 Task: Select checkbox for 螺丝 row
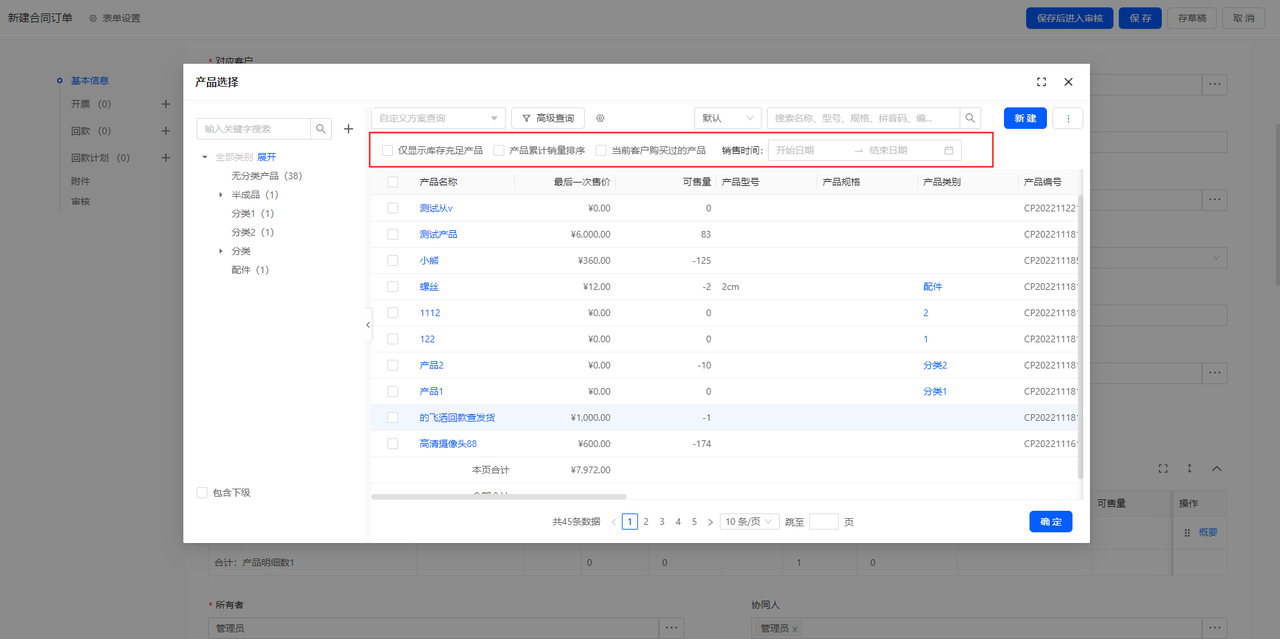point(393,286)
